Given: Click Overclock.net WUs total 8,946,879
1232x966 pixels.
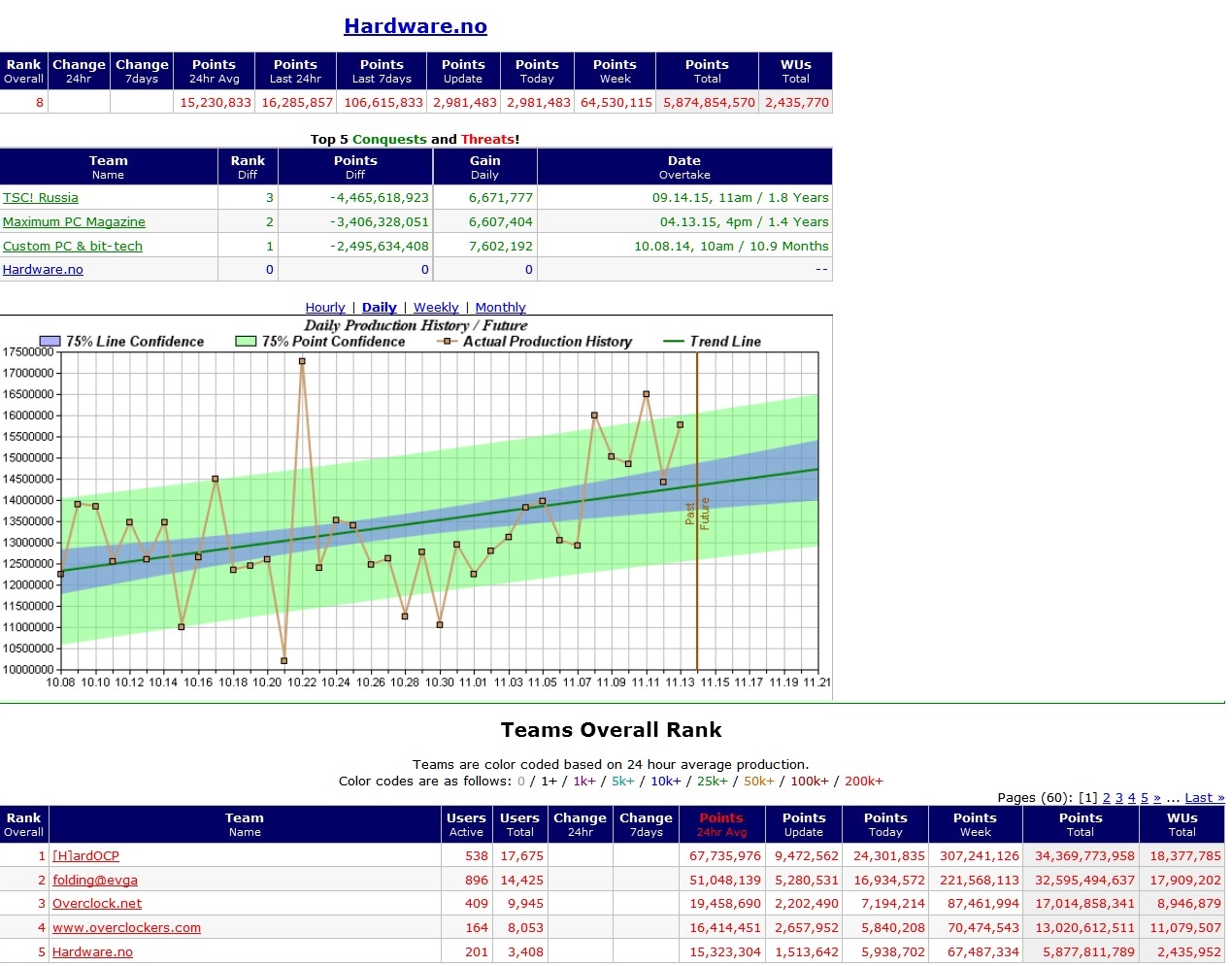Looking at the screenshot, I should click(x=1188, y=903).
